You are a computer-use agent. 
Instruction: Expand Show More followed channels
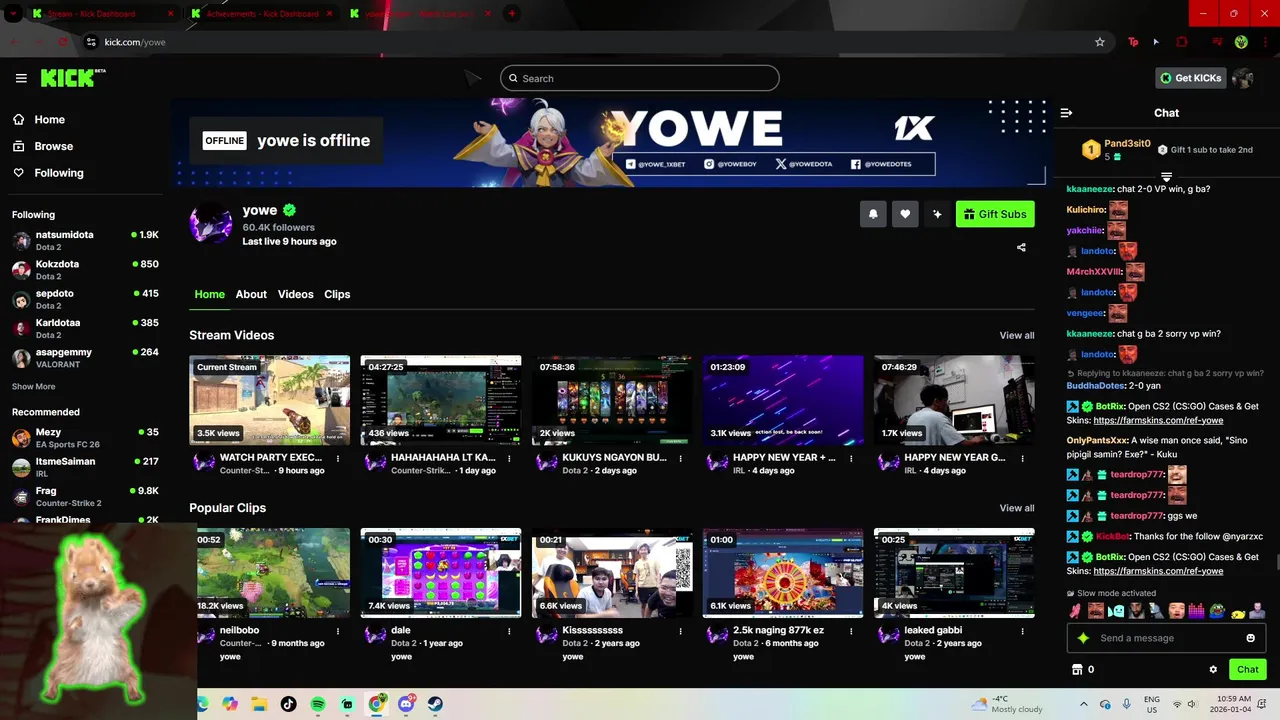pos(33,386)
